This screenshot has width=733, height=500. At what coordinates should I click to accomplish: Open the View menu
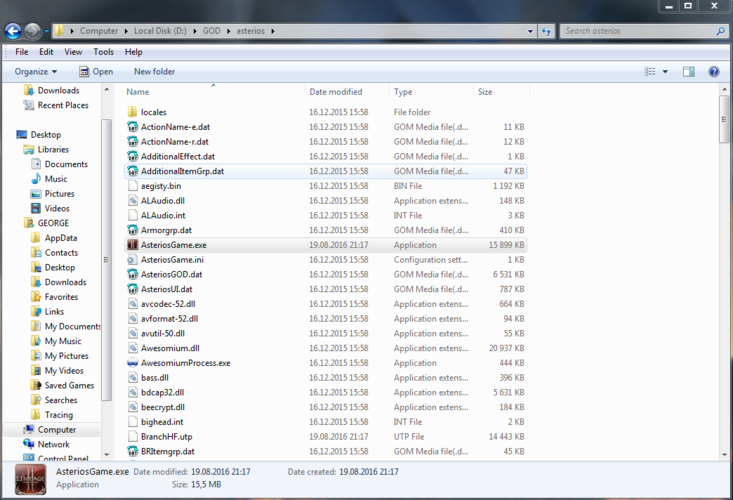[73, 52]
